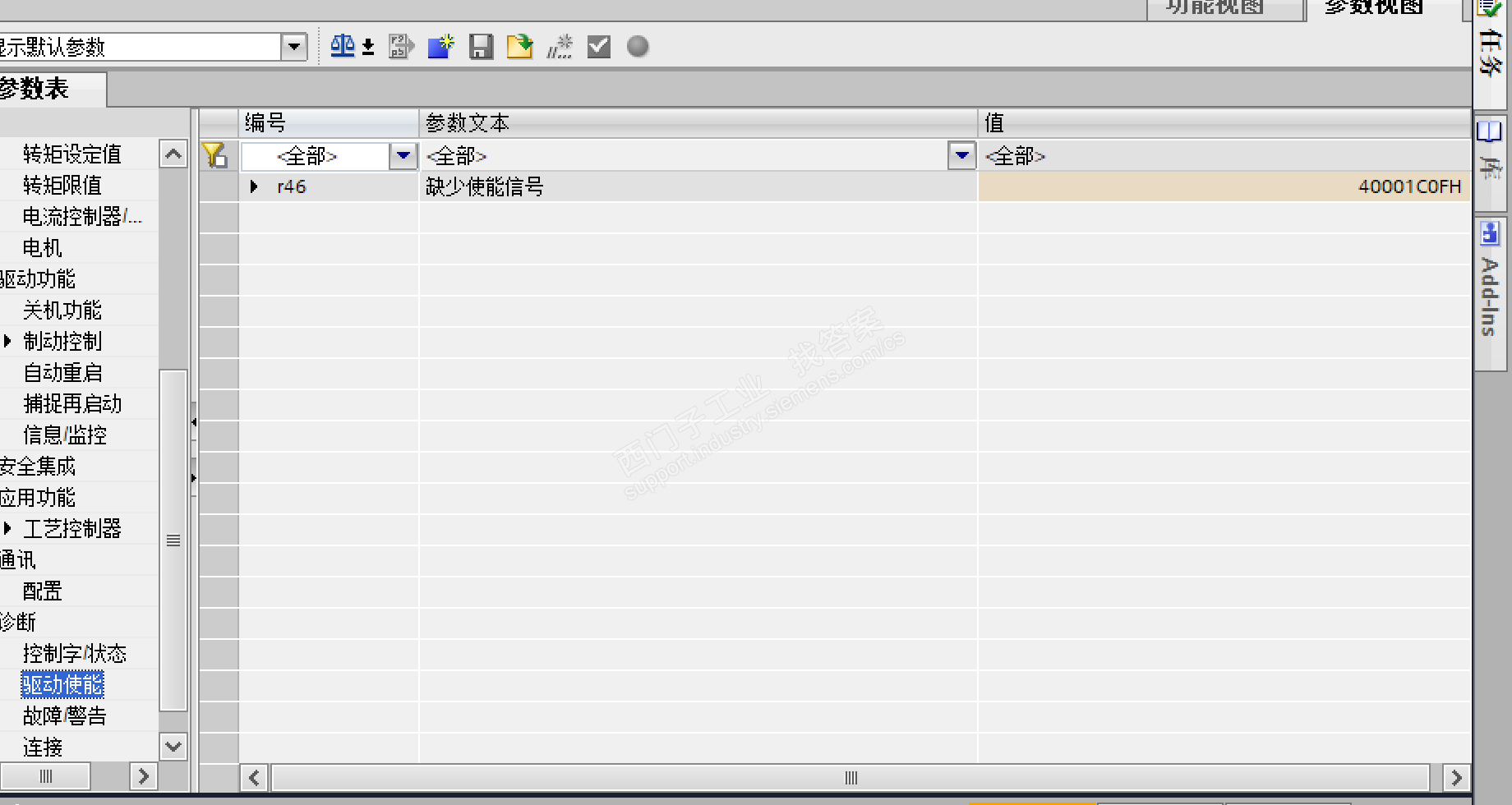Viewport: 1512px width, 805px height.
Task: Click the 编号 column header
Action: (x=329, y=123)
